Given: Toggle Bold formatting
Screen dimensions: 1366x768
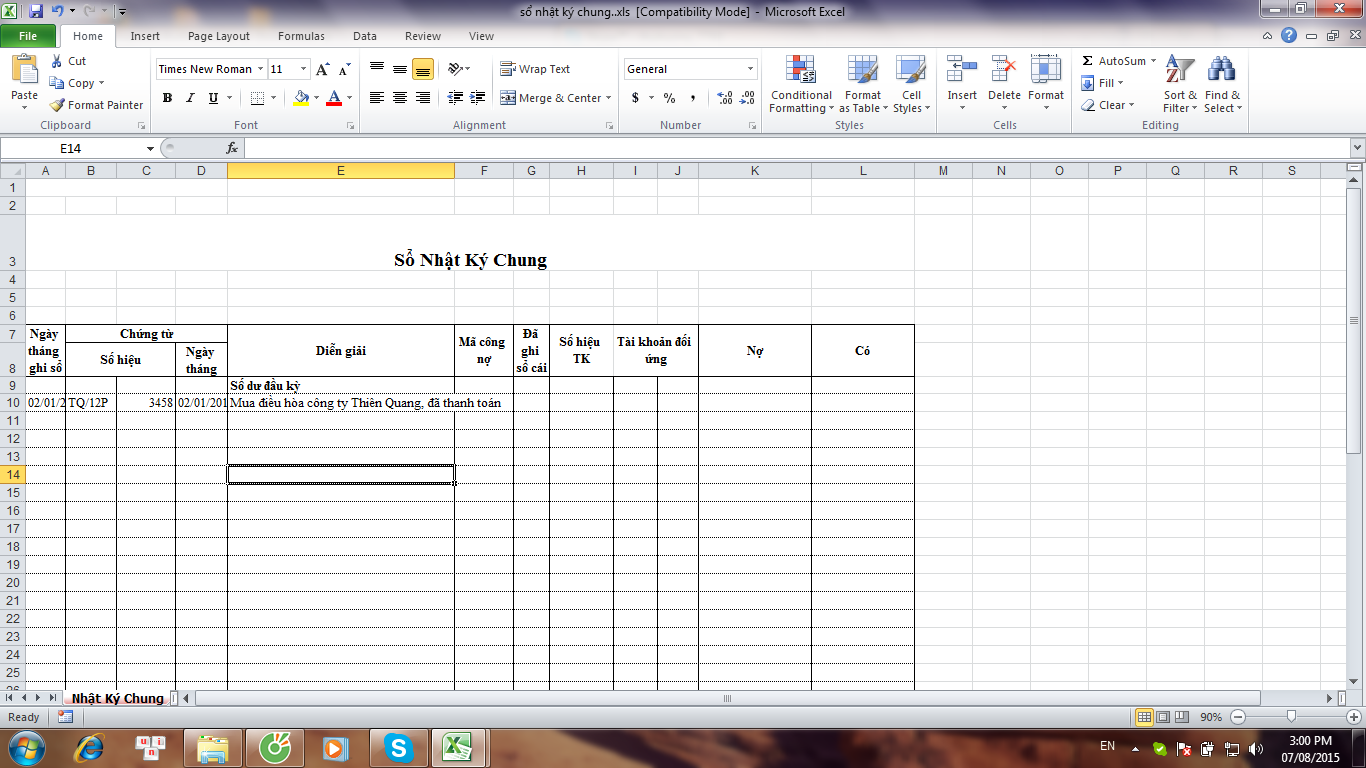Looking at the screenshot, I should (167, 98).
